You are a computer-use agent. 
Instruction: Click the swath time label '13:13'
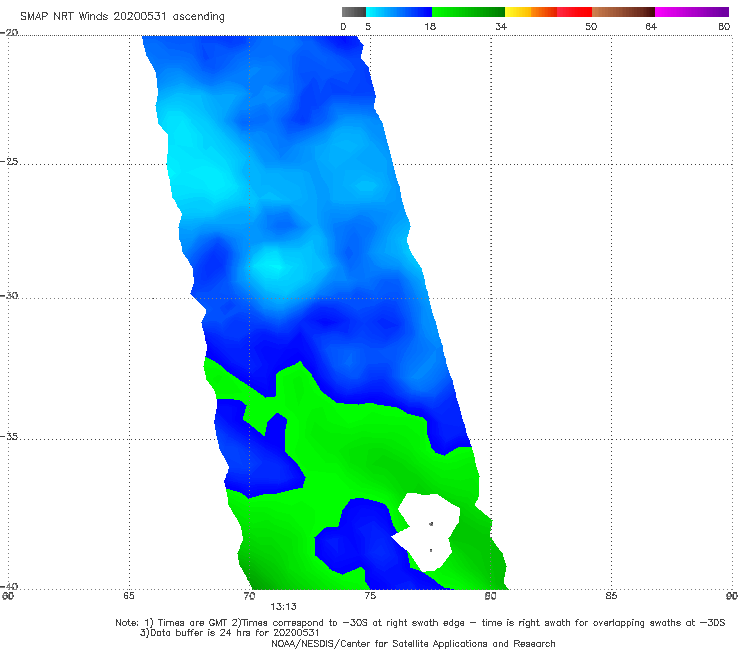283,607
